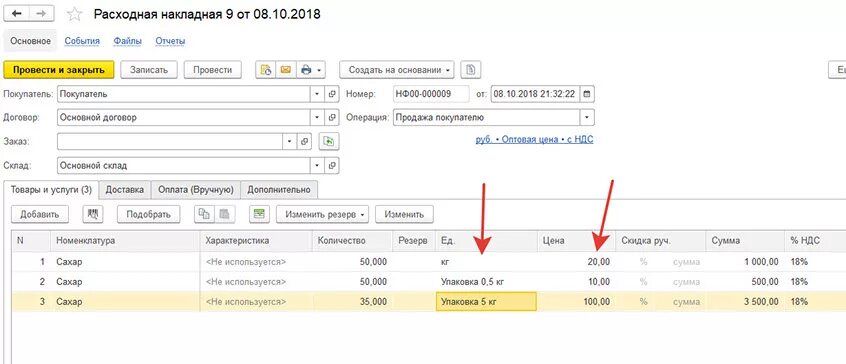Click sum cell 1 000,00

[x=744, y=262]
